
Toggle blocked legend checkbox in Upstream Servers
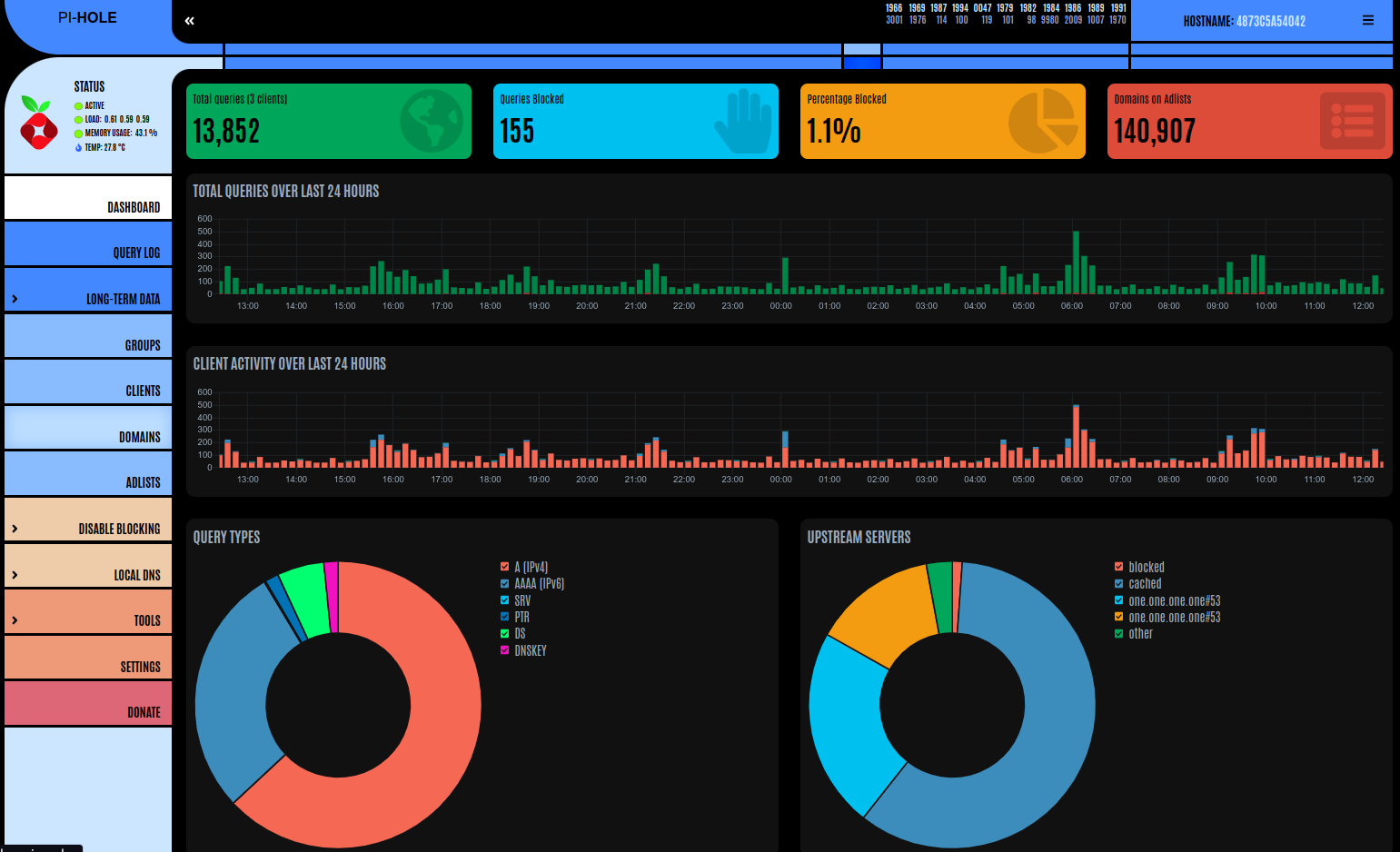pos(1118,567)
